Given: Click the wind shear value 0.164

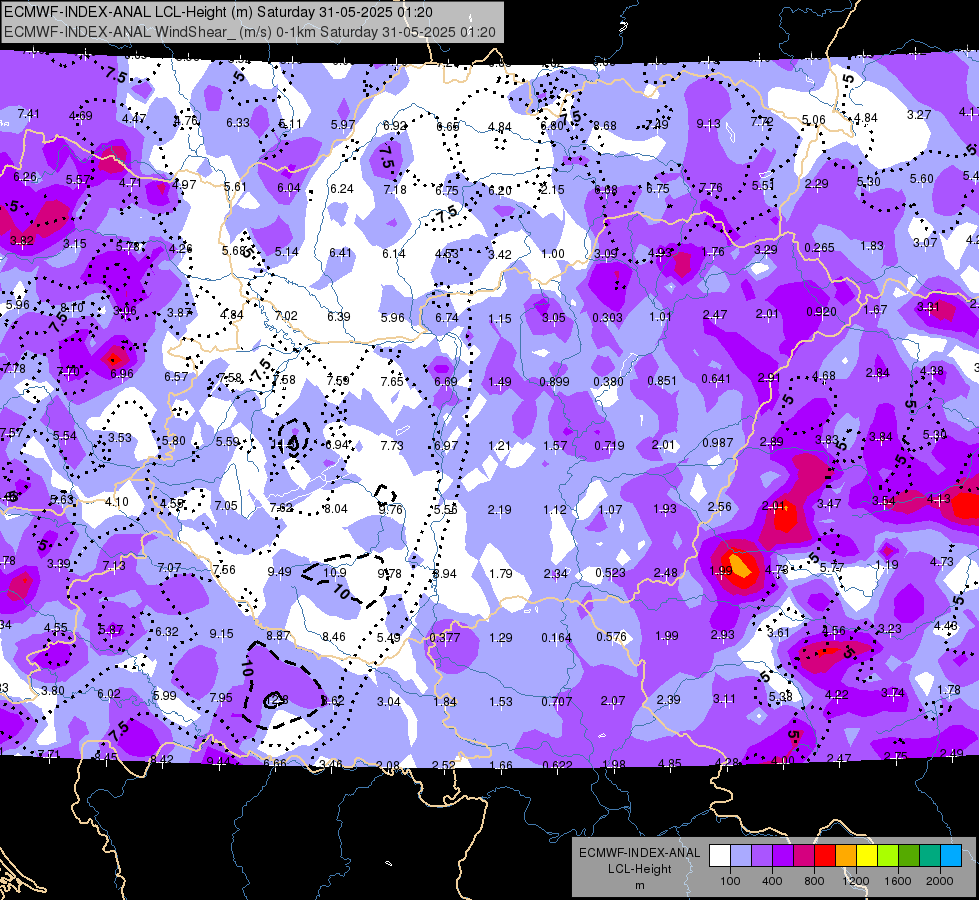Looking at the screenshot, I should pos(556,638).
